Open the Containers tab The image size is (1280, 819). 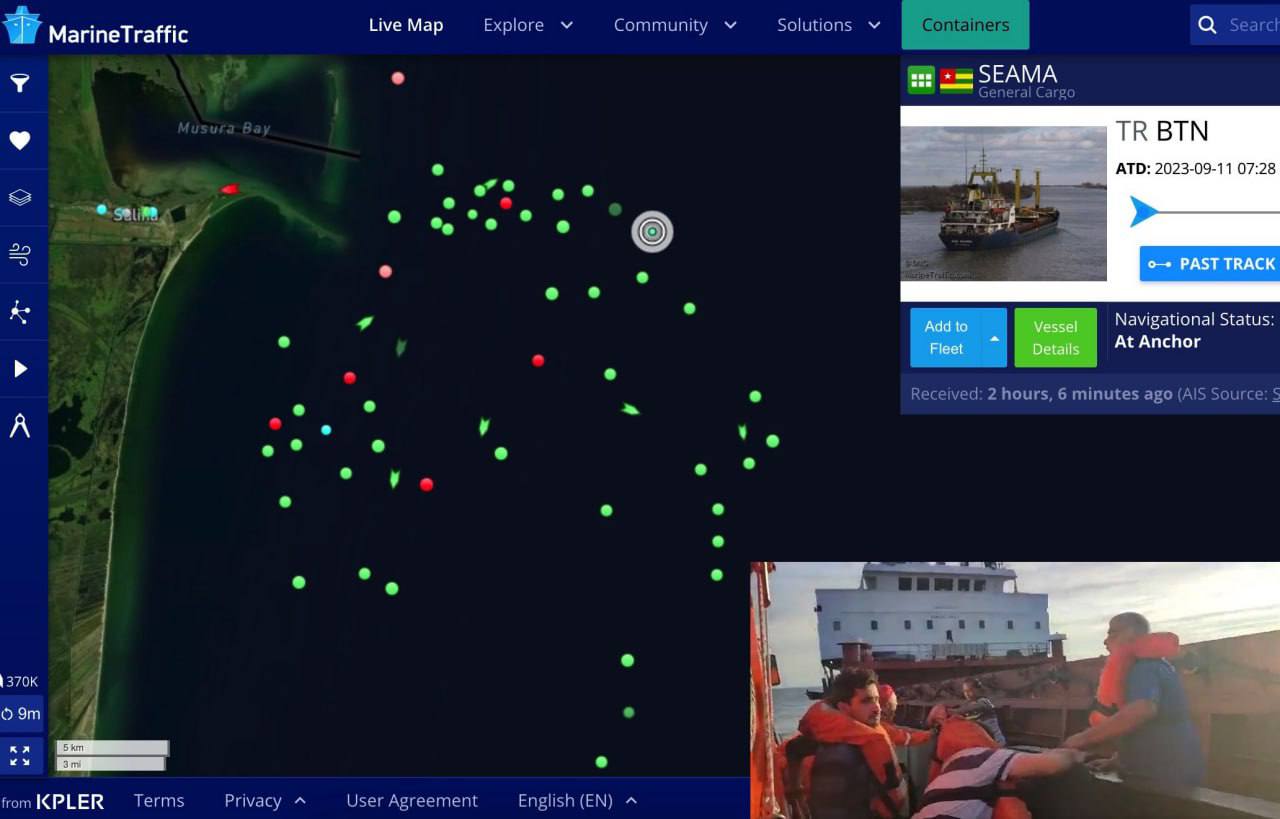coord(965,25)
